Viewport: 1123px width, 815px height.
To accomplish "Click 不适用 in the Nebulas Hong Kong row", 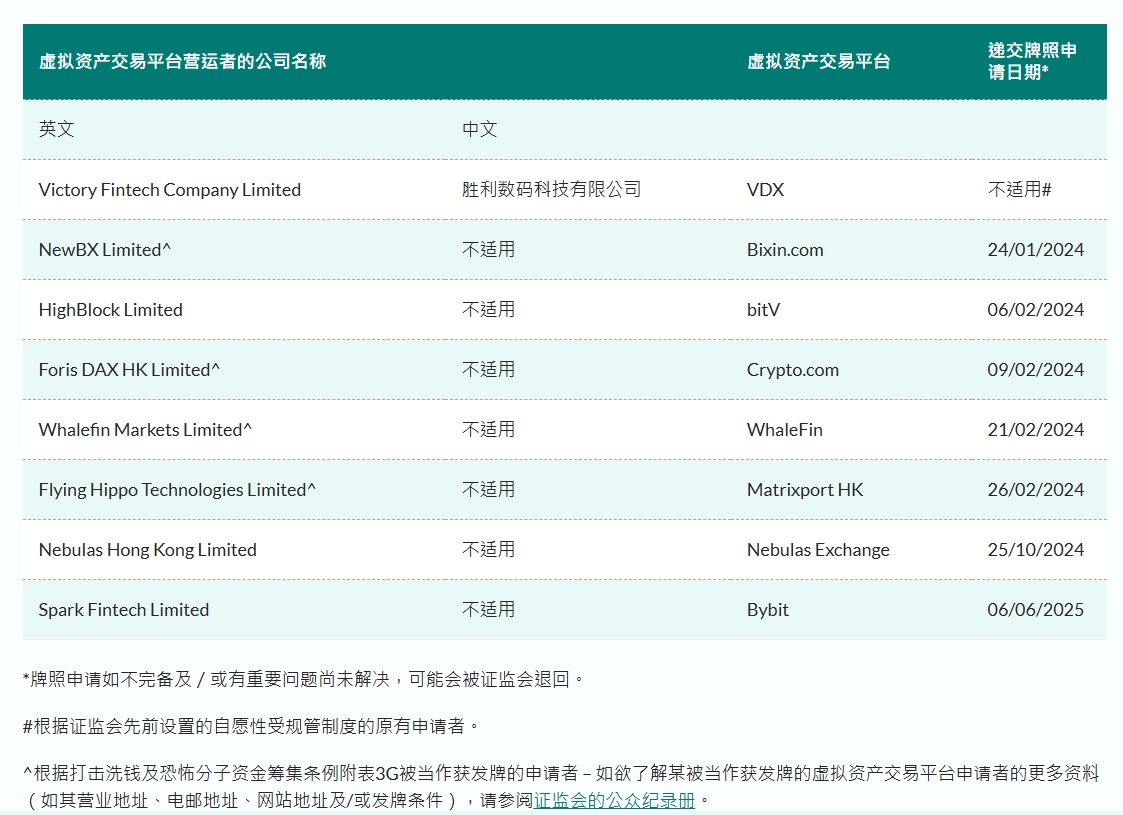I will [x=488, y=550].
